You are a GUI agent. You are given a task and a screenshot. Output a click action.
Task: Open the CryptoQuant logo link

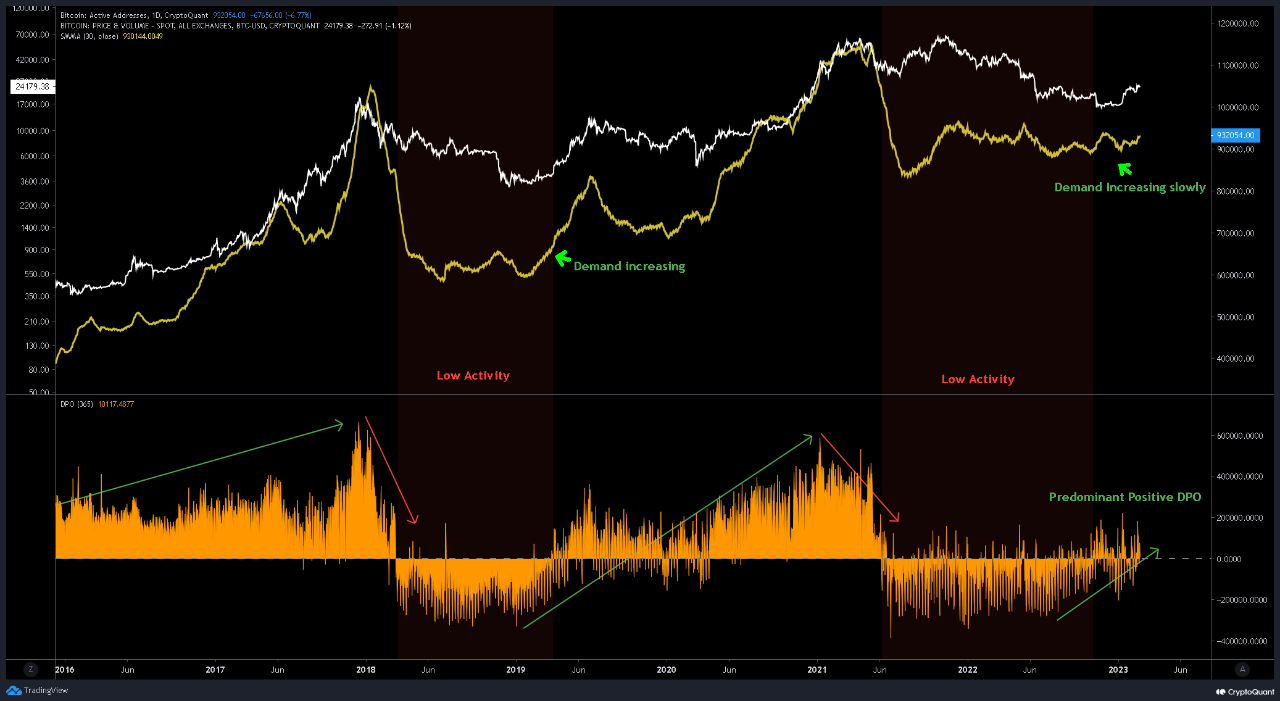pos(1244,691)
